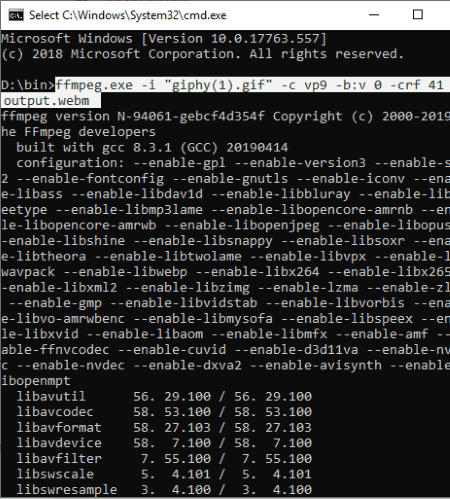Click the '--enable-lzma' flag

coord(308,288)
